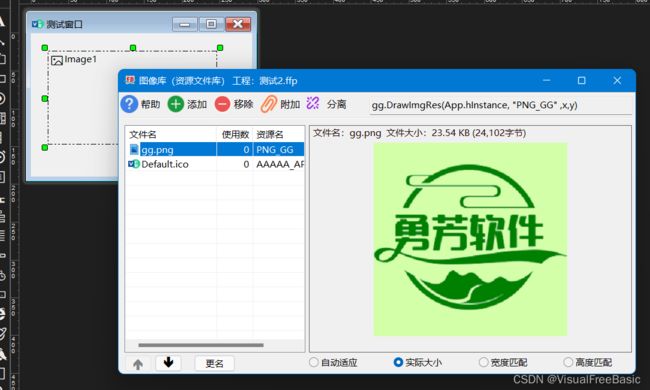Click the Default.ico file icon

134,164
